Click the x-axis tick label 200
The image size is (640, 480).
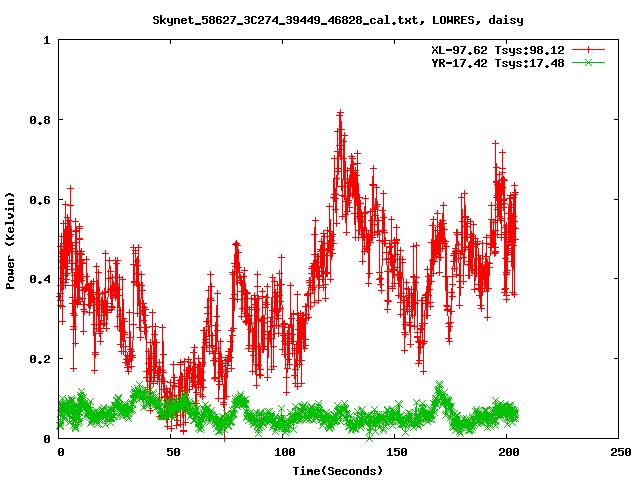(x=509, y=452)
